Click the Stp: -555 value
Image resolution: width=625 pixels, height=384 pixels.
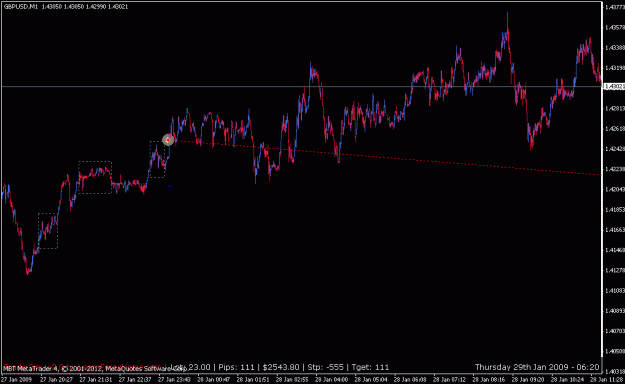click(x=325, y=367)
